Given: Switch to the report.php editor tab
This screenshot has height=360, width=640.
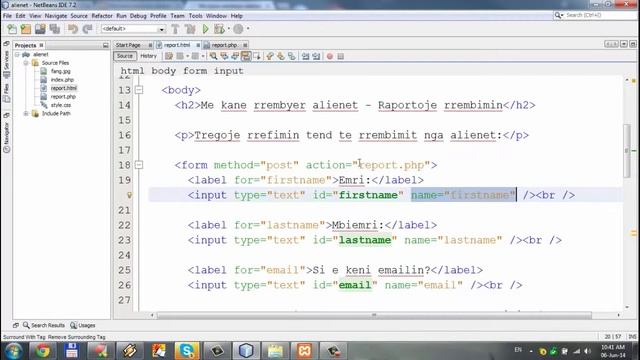Looking at the screenshot, I should click(x=224, y=45).
